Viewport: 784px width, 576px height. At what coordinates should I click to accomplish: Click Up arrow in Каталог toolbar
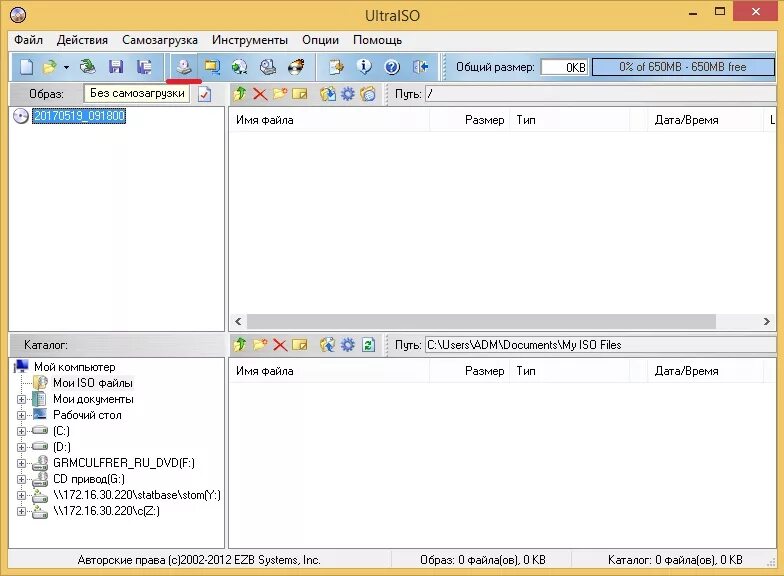point(240,344)
